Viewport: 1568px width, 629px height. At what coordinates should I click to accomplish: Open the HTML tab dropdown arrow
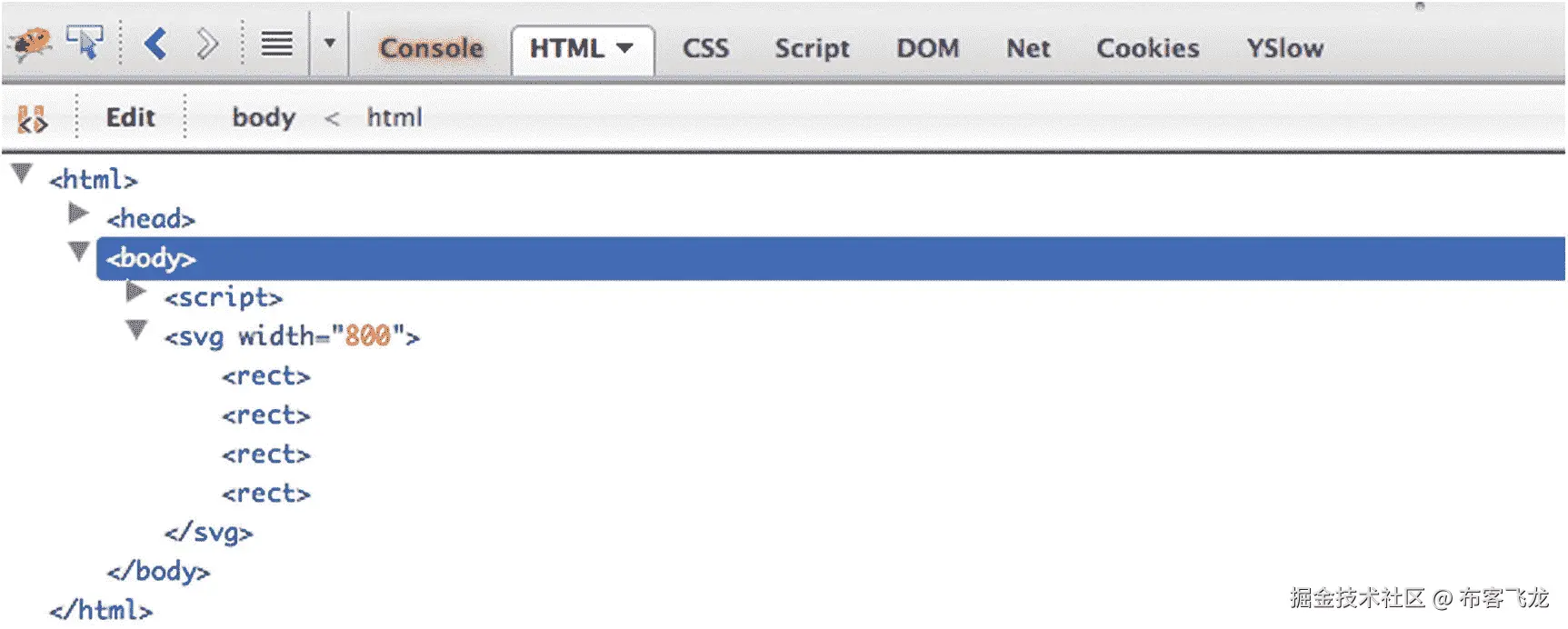coord(625,49)
